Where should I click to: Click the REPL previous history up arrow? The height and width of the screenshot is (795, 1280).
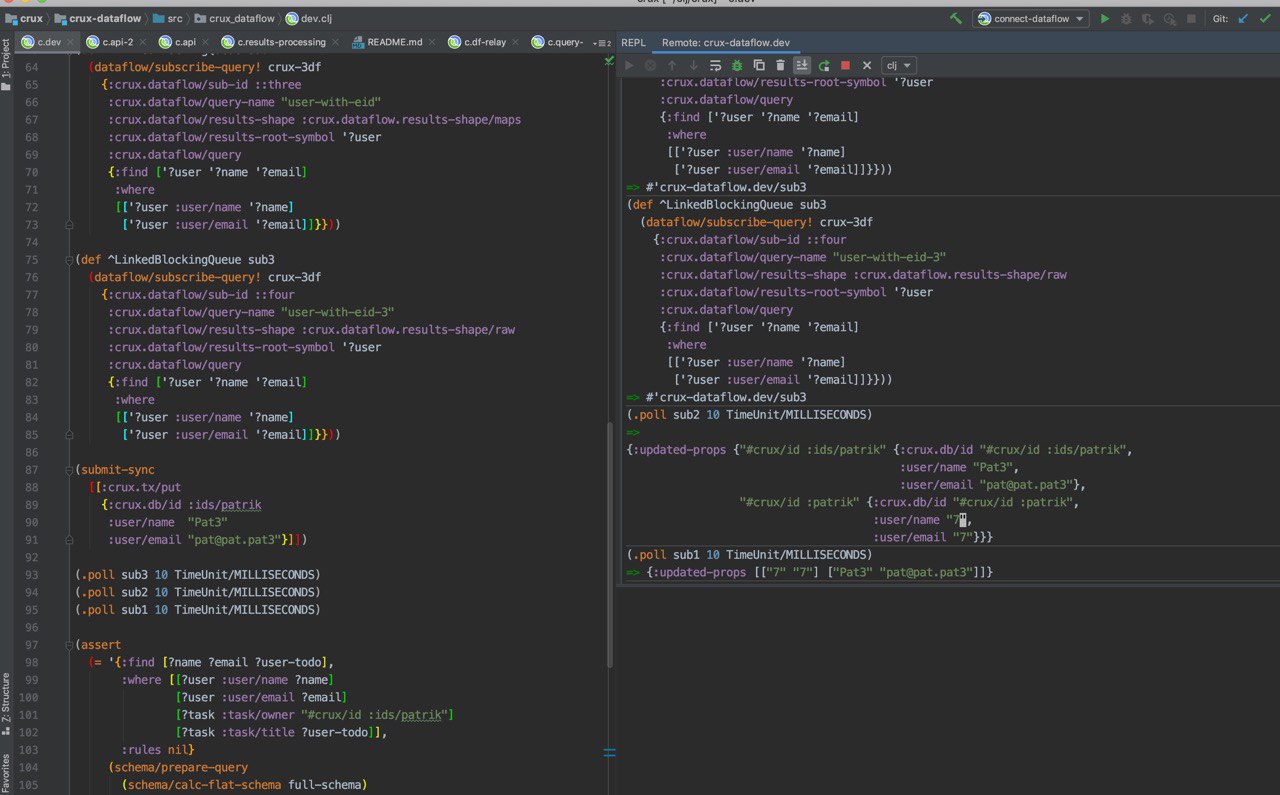672,65
